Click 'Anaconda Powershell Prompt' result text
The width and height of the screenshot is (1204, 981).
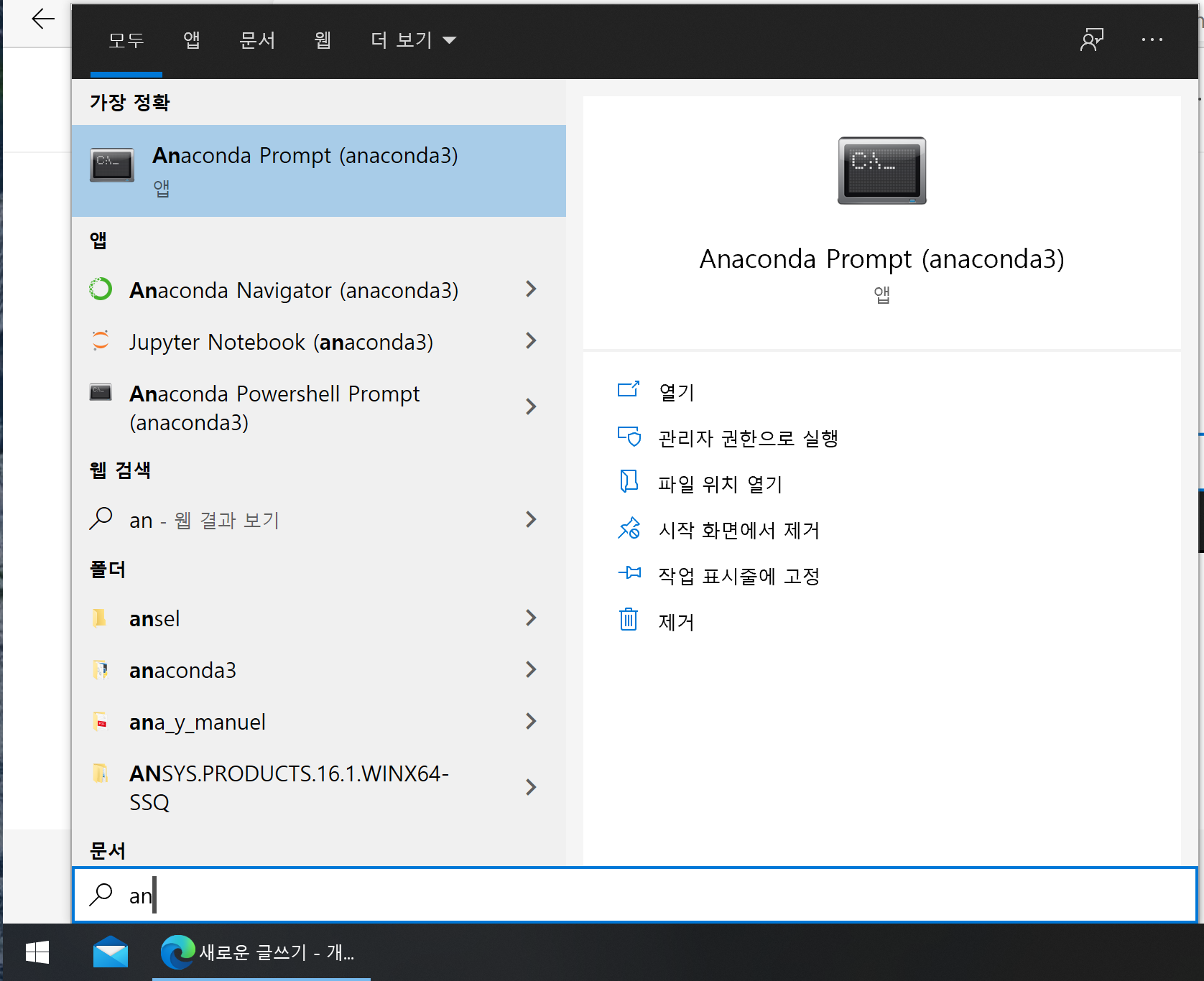tap(274, 407)
